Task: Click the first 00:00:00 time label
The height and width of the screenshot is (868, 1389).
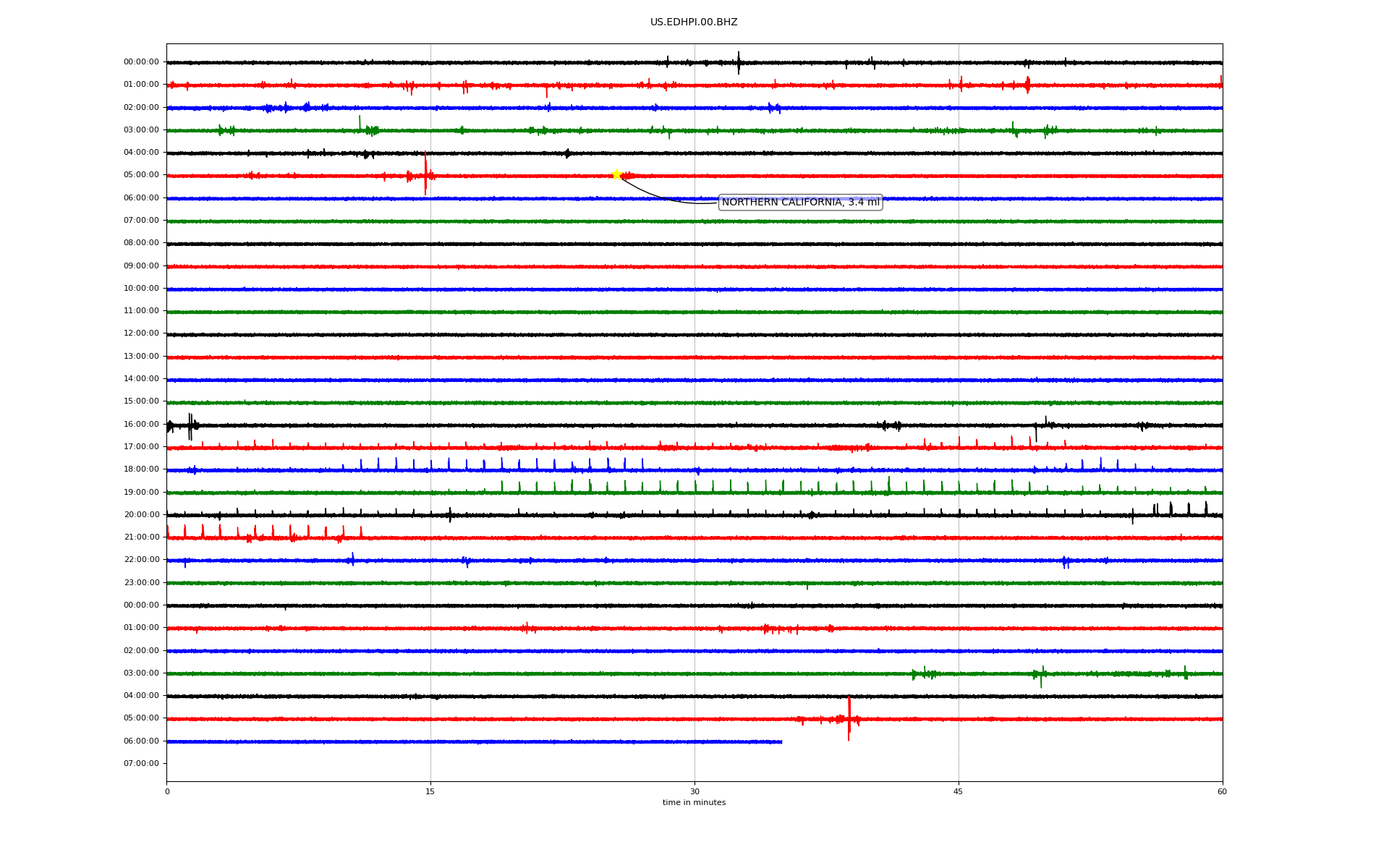Action: tap(141, 62)
